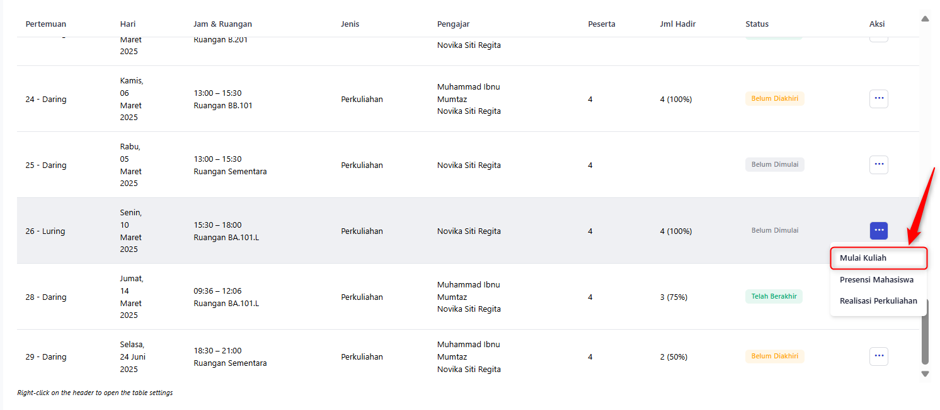The image size is (940, 410).
Task: Click the Status column header
Action: pos(757,24)
